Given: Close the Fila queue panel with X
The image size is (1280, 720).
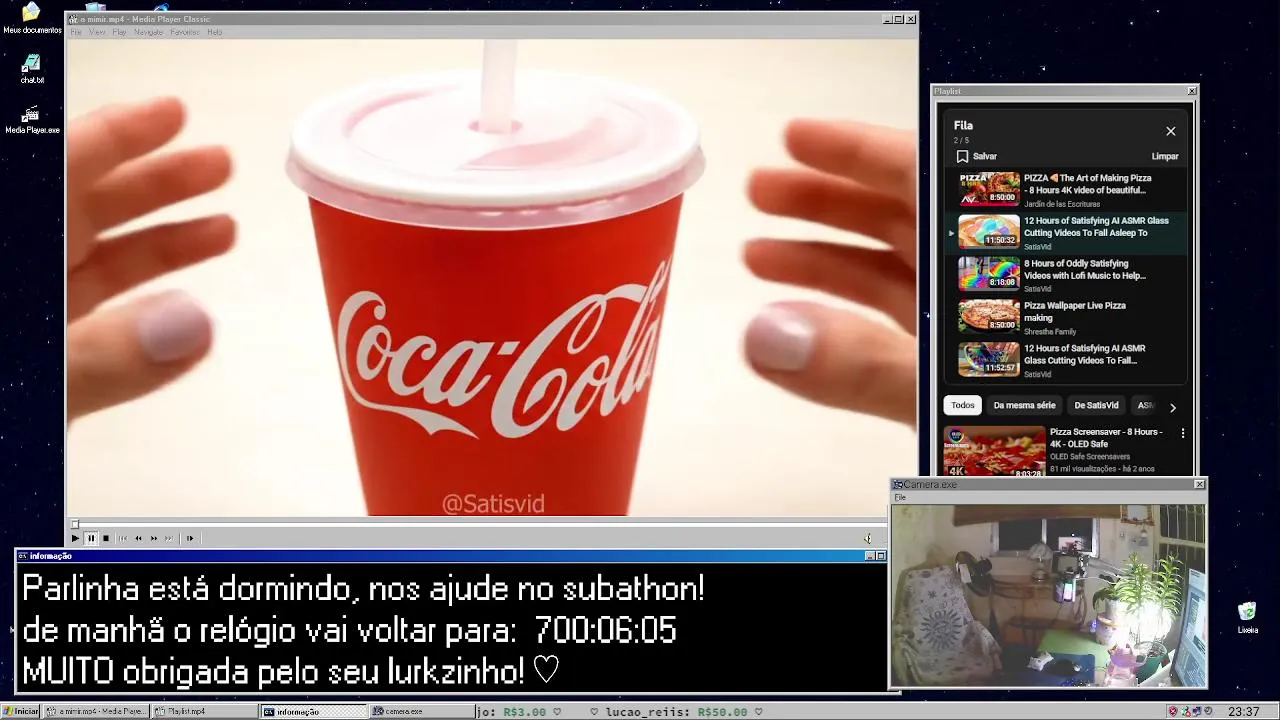Looking at the screenshot, I should point(1171,131).
